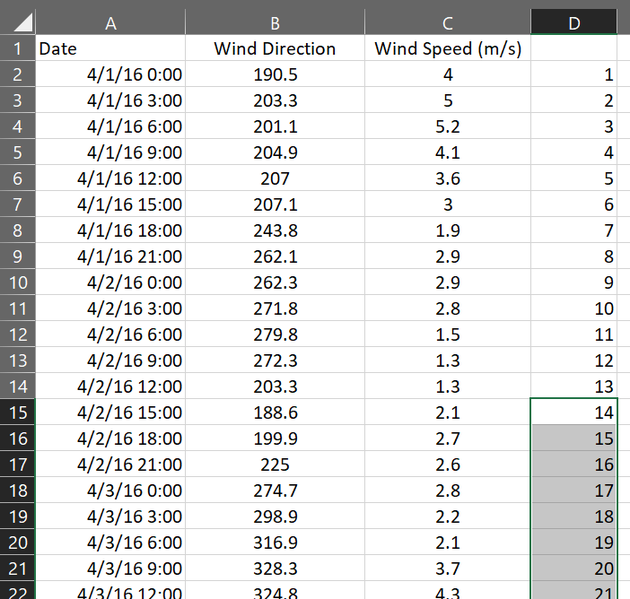Click cell with date 4/1/16 12:00

(x=110, y=178)
